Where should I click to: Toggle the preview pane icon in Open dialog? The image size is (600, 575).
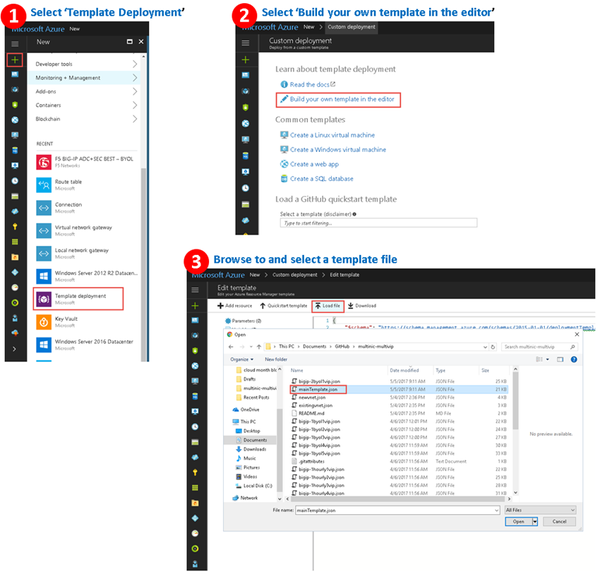click(560, 360)
